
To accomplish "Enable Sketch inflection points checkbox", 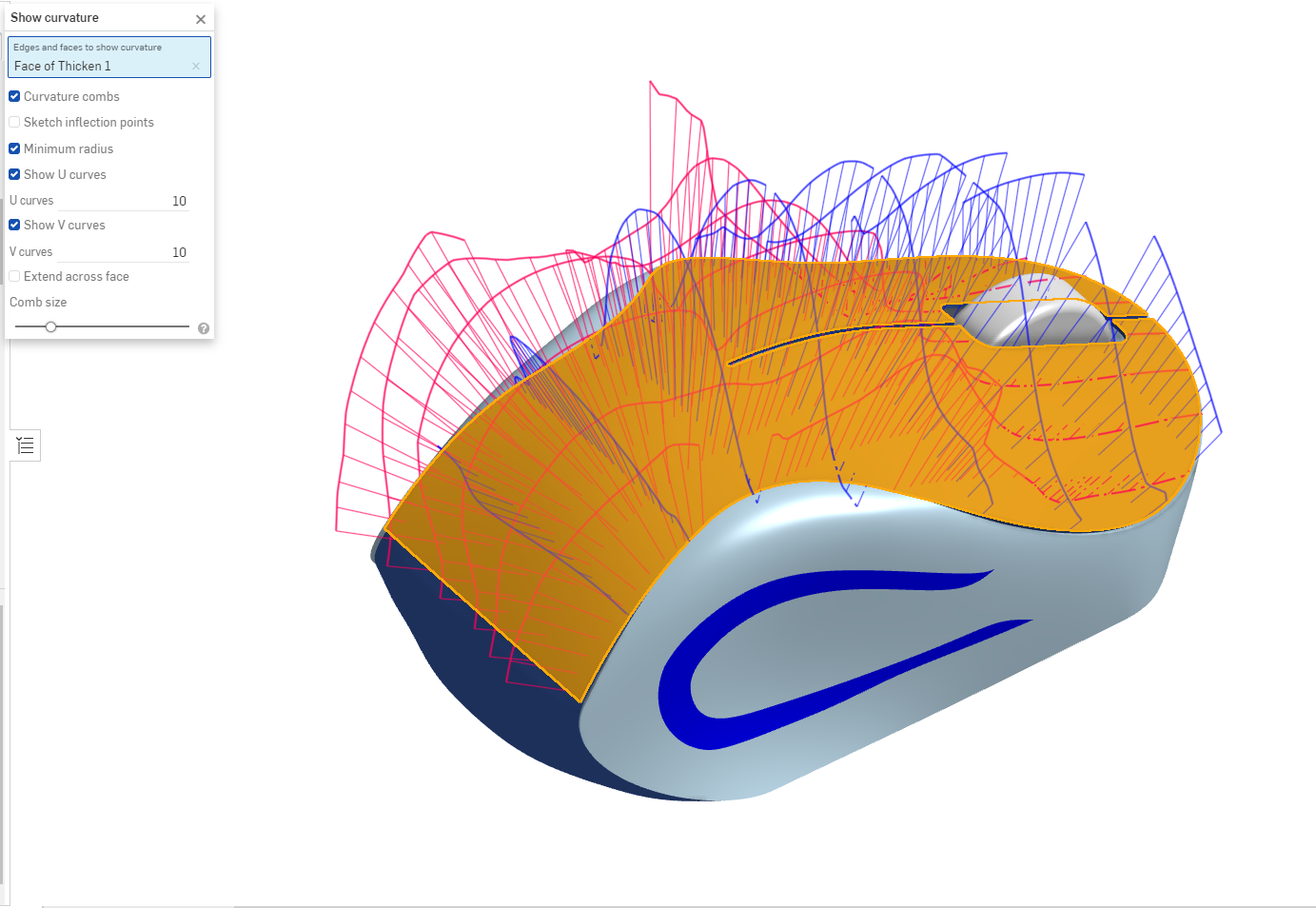I will [14, 123].
